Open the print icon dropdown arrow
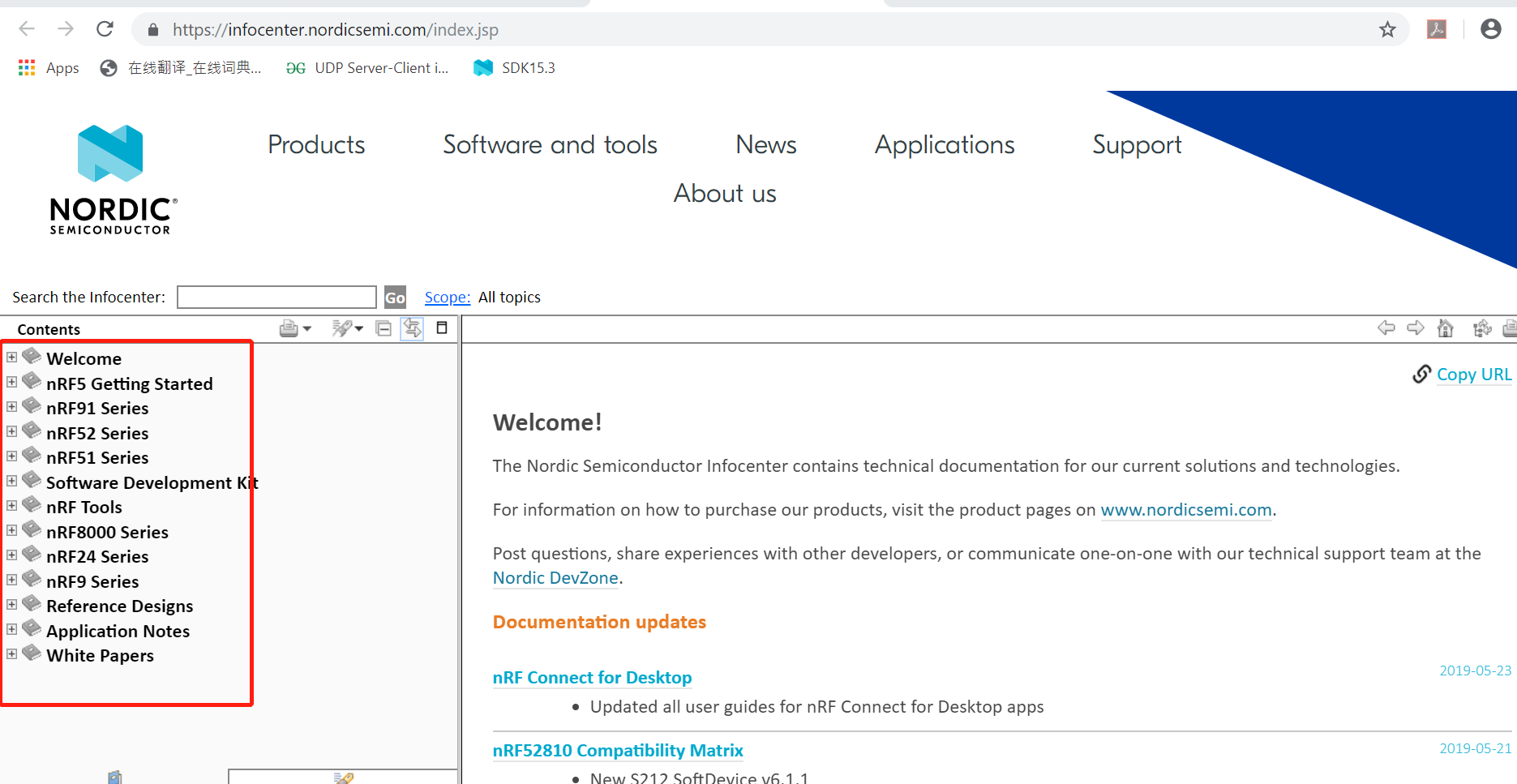This screenshot has height=784, width=1517. (306, 330)
